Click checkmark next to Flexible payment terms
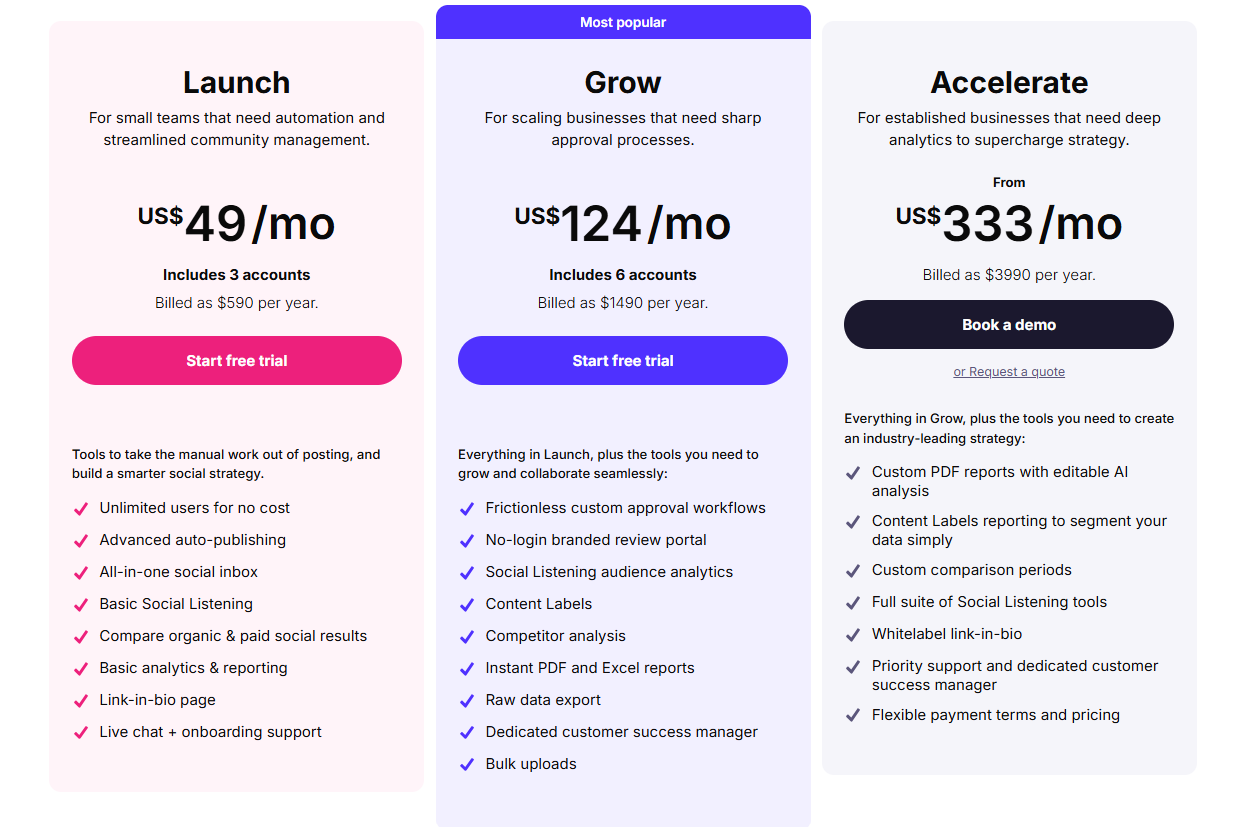This screenshot has width=1257, height=827. pos(853,716)
